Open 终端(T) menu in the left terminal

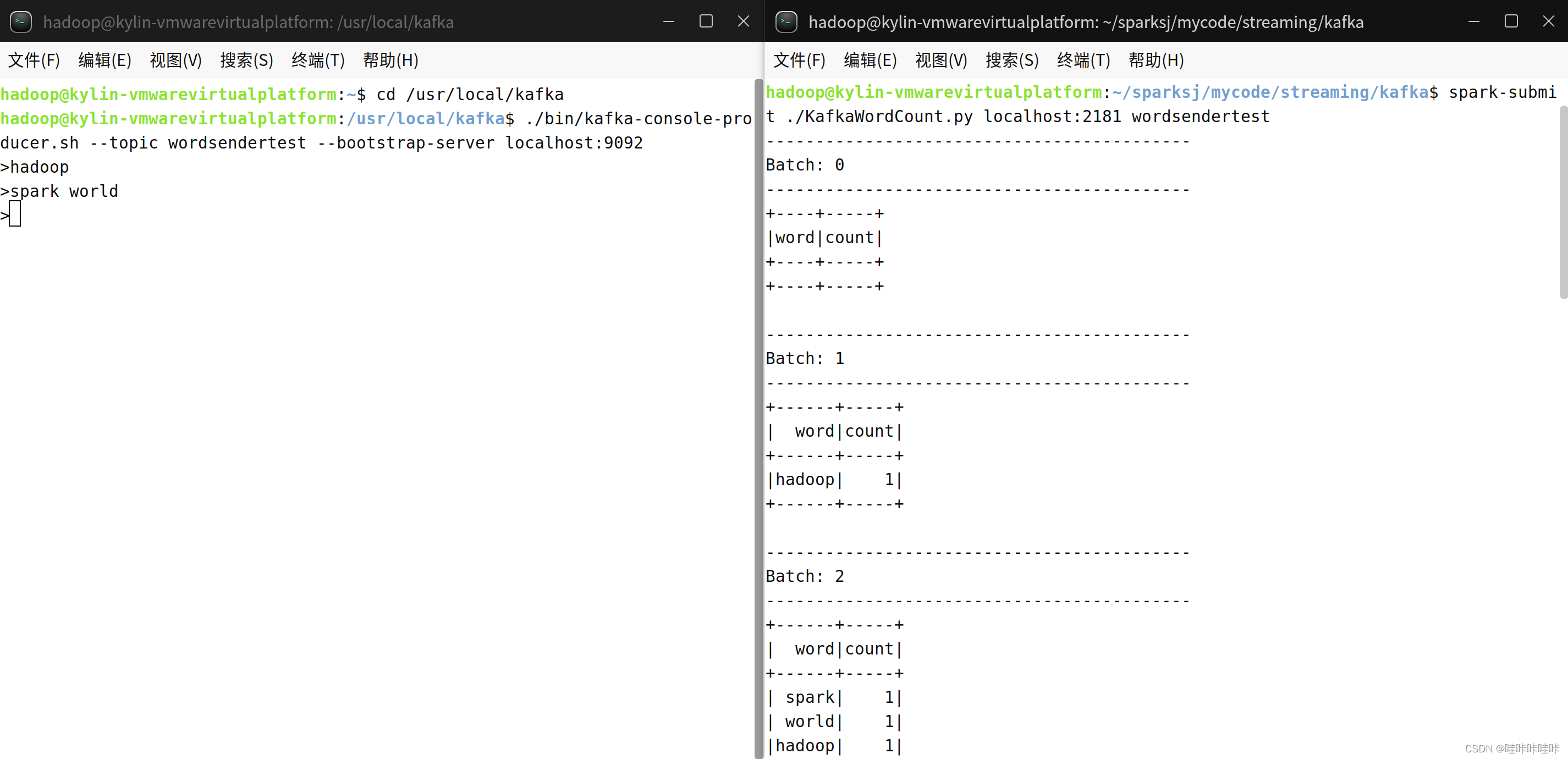(x=317, y=61)
